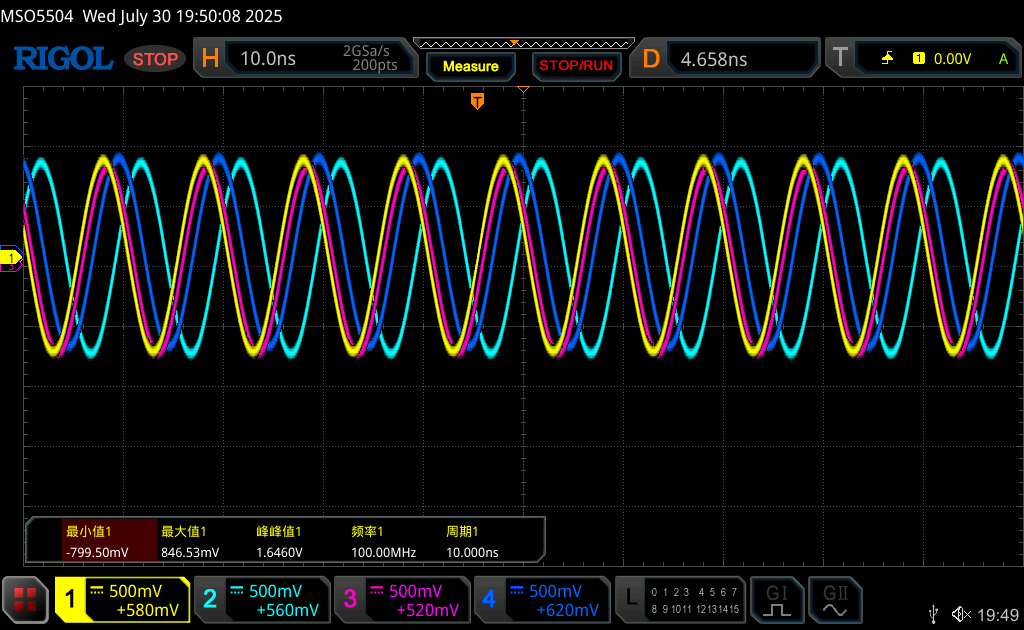Open horizontal timebase H 10.0ns setting
This screenshot has width=1024, height=630.
(306, 59)
